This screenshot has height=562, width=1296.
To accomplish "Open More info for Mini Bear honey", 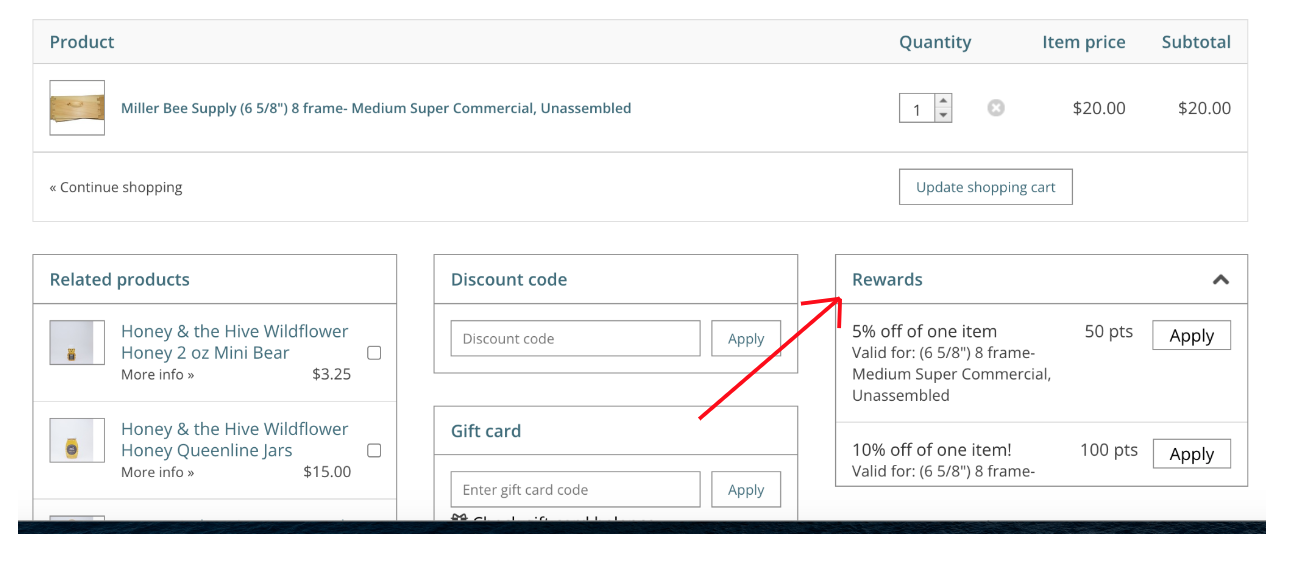I will [x=158, y=375].
